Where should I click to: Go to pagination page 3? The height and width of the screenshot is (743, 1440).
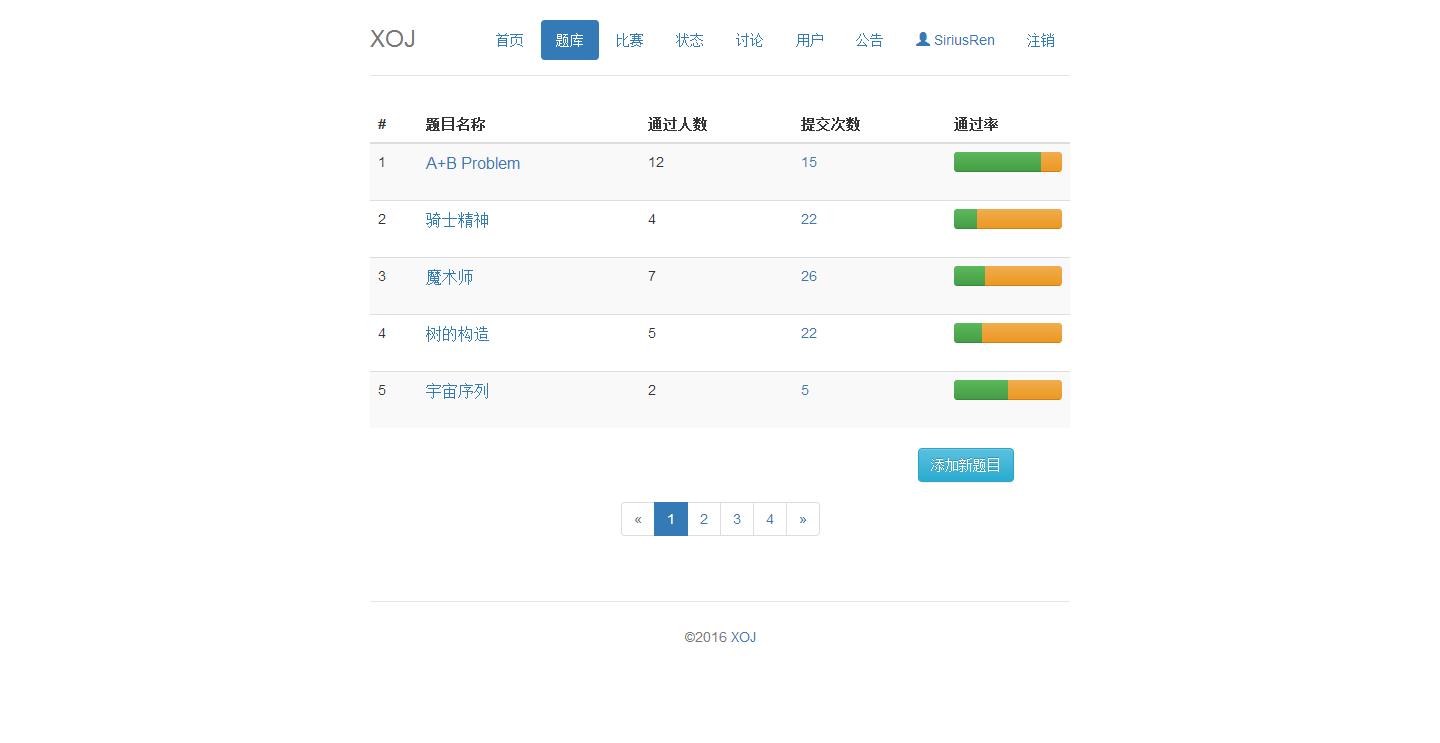(737, 519)
